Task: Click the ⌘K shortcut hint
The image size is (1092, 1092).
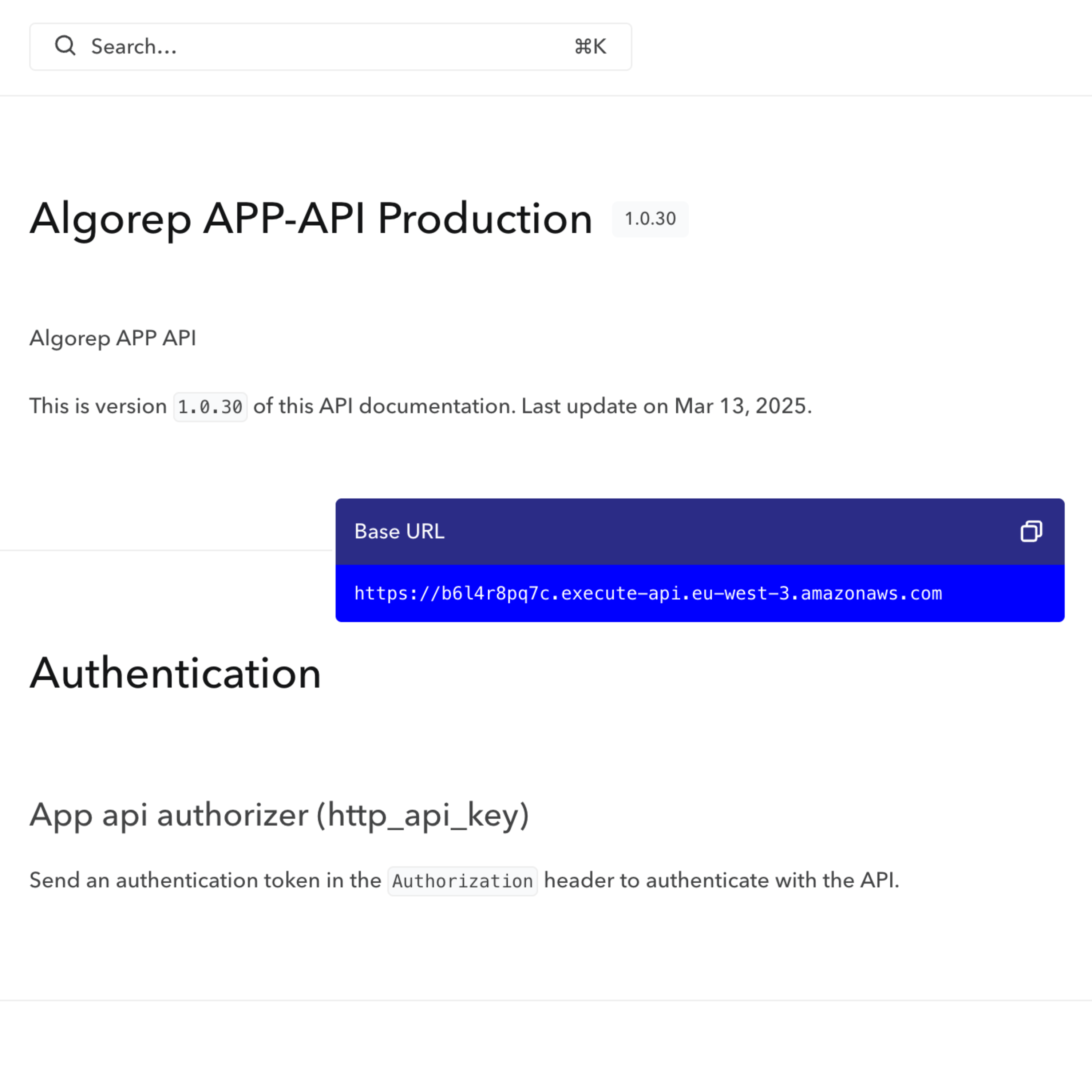Action: tap(590, 46)
